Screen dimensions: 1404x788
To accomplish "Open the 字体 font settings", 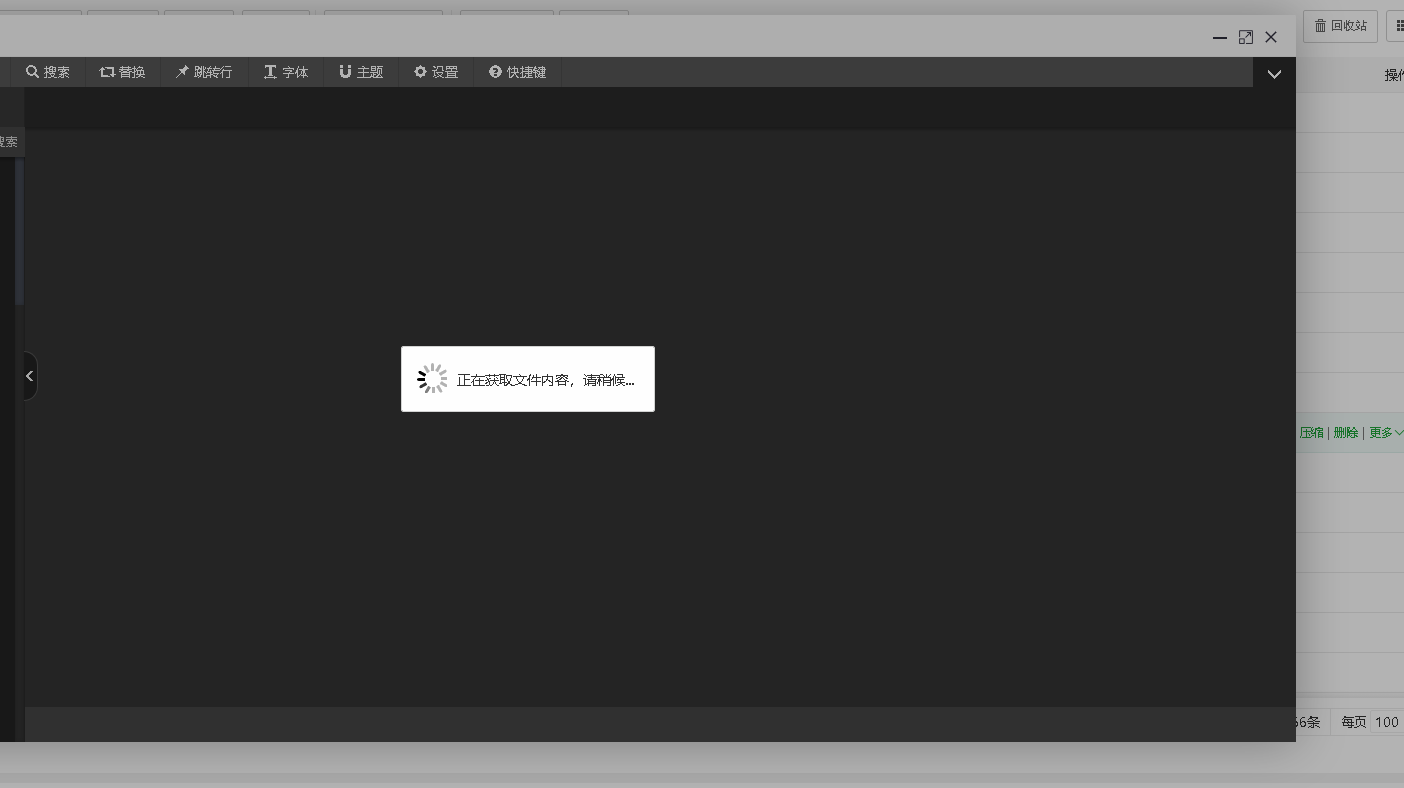I will [x=286, y=72].
